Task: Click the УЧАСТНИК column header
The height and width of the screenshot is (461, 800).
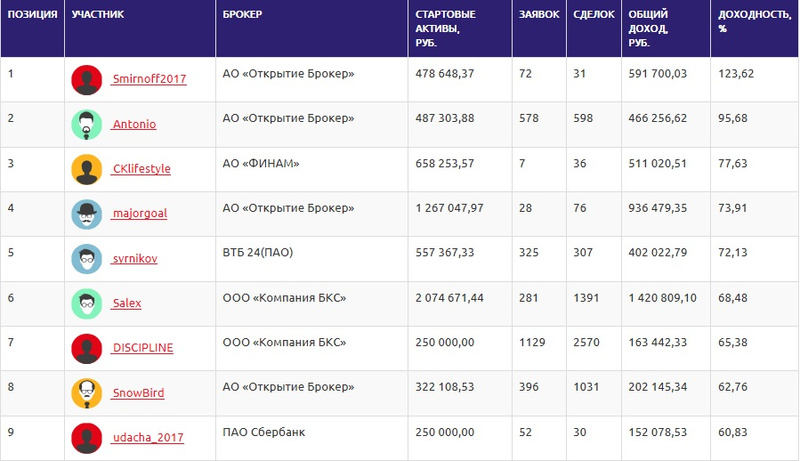Action: [x=98, y=16]
